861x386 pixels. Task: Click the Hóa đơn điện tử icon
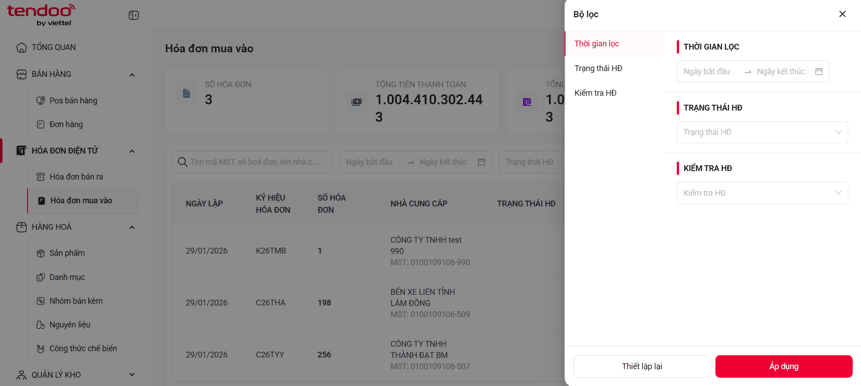21,150
